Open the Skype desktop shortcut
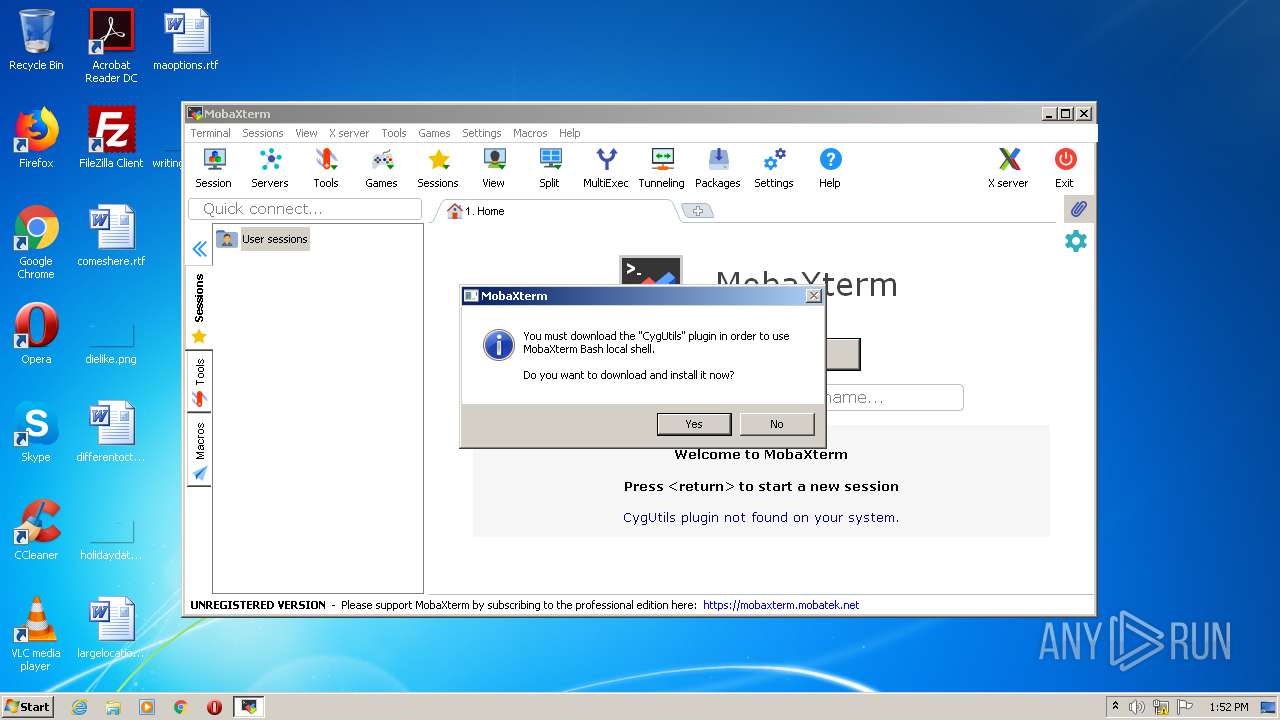The image size is (1280, 720). pyautogui.click(x=36, y=432)
